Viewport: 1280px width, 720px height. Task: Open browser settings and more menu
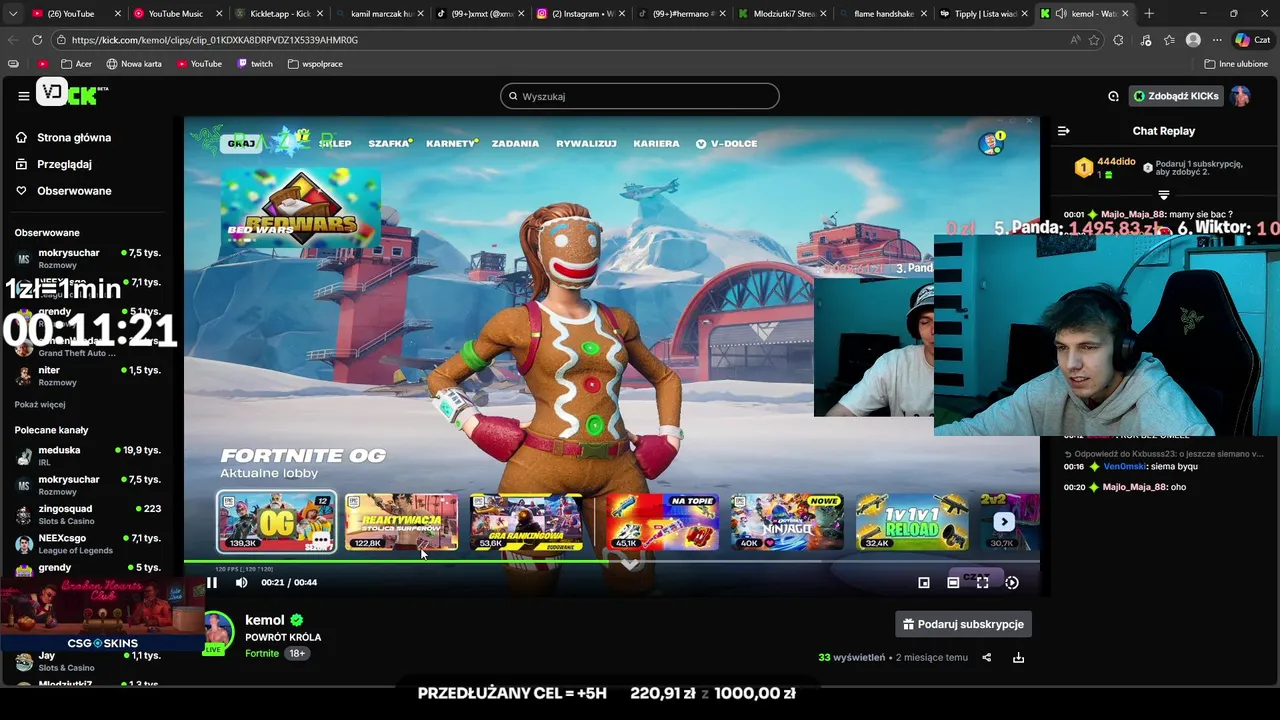click(x=1217, y=40)
